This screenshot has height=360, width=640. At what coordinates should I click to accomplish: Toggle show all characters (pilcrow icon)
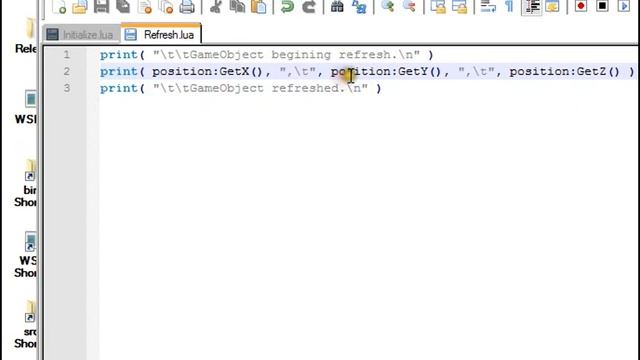(509, 7)
